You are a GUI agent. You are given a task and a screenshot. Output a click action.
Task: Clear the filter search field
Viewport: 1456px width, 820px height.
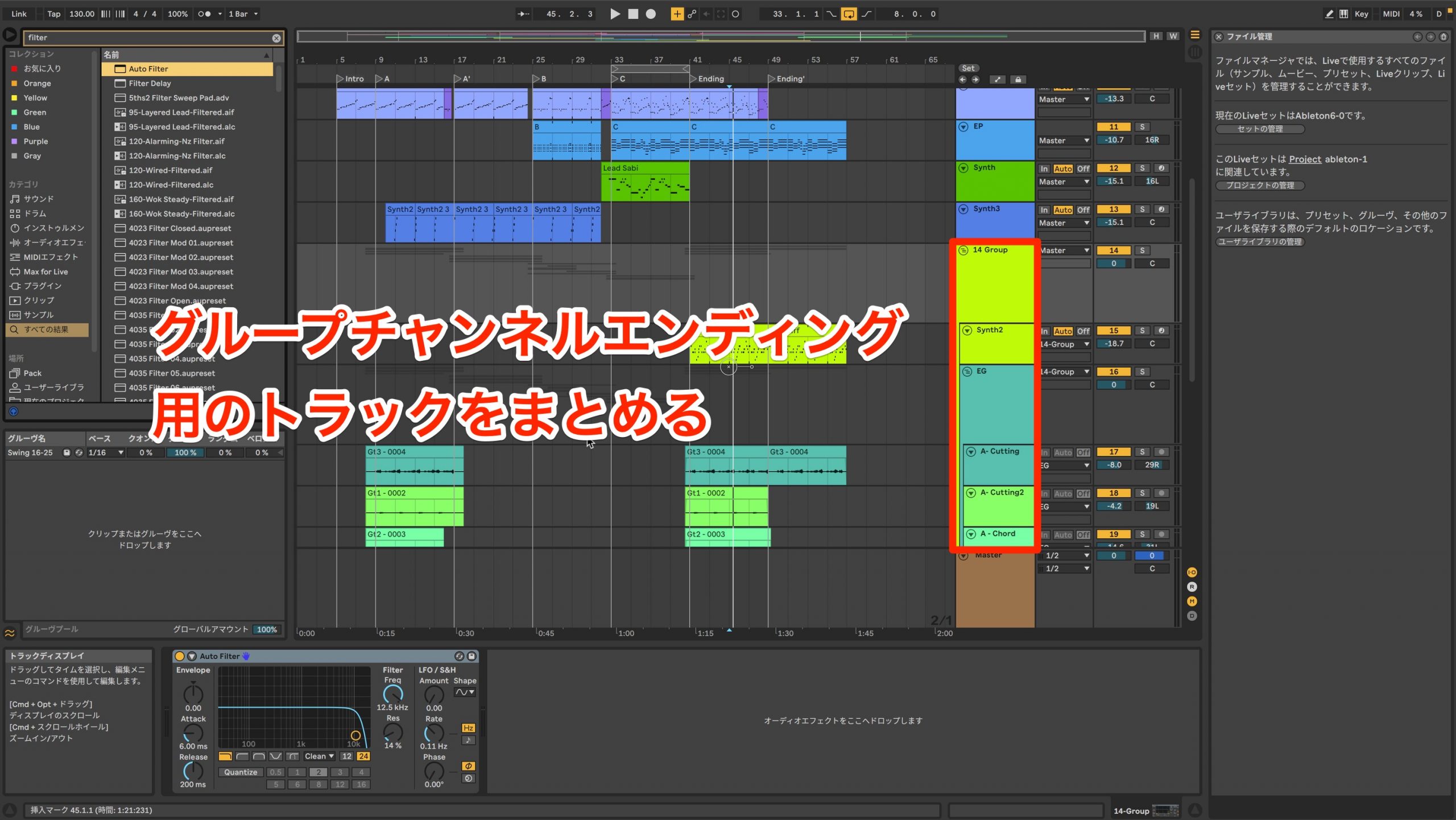(276, 38)
